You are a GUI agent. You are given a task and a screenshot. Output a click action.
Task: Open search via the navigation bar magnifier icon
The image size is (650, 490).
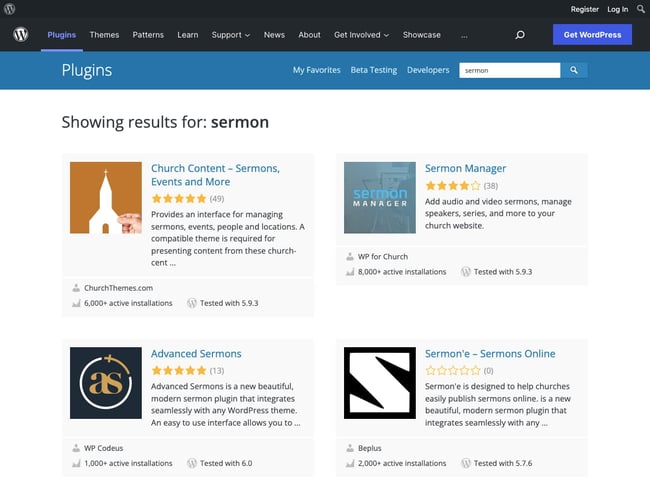pos(520,35)
